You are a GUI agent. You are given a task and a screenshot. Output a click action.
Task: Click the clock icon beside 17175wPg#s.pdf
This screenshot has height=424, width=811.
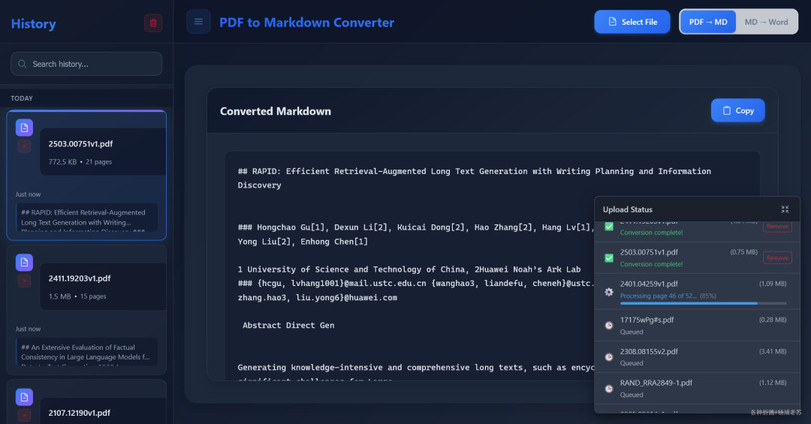pos(609,325)
